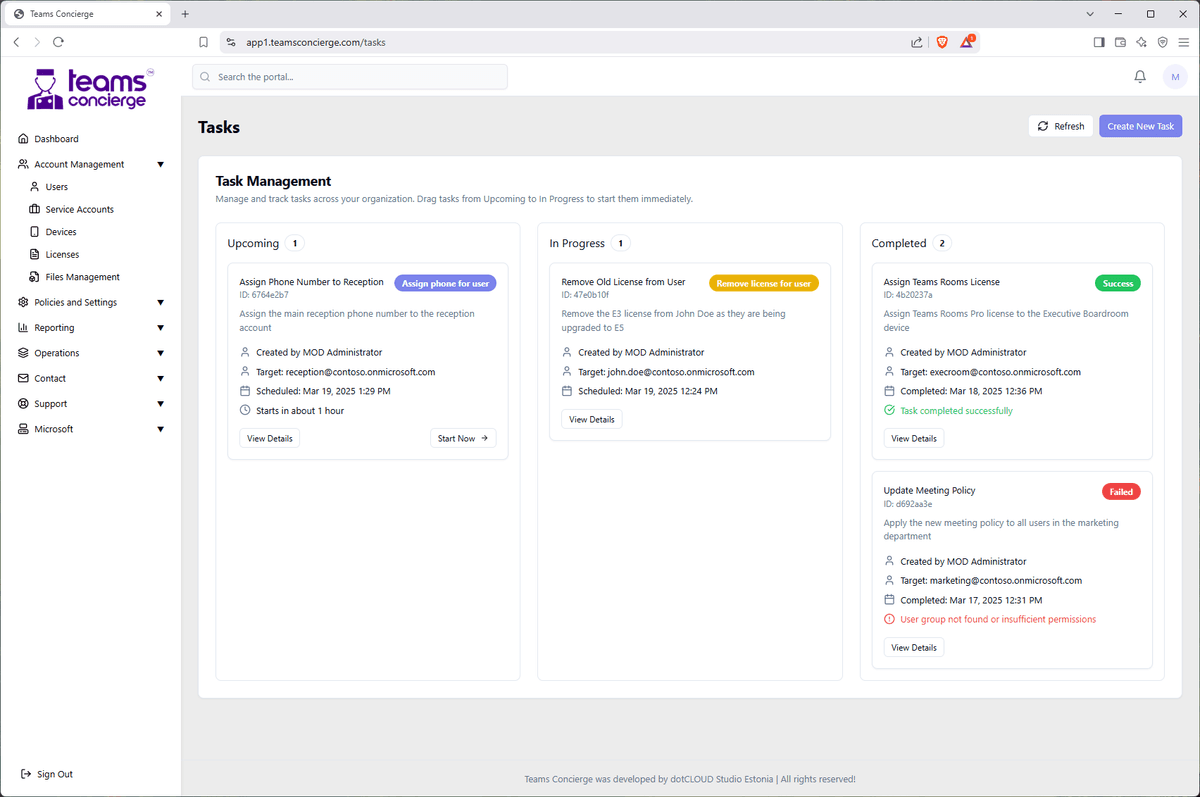Select the Users icon under Account Management
Image resolution: width=1200 pixels, height=797 pixels.
click(36, 186)
